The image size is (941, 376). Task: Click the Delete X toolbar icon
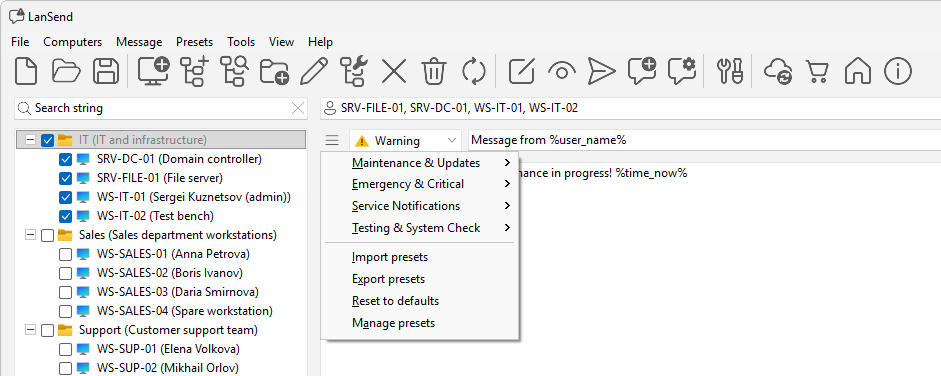point(394,71)
